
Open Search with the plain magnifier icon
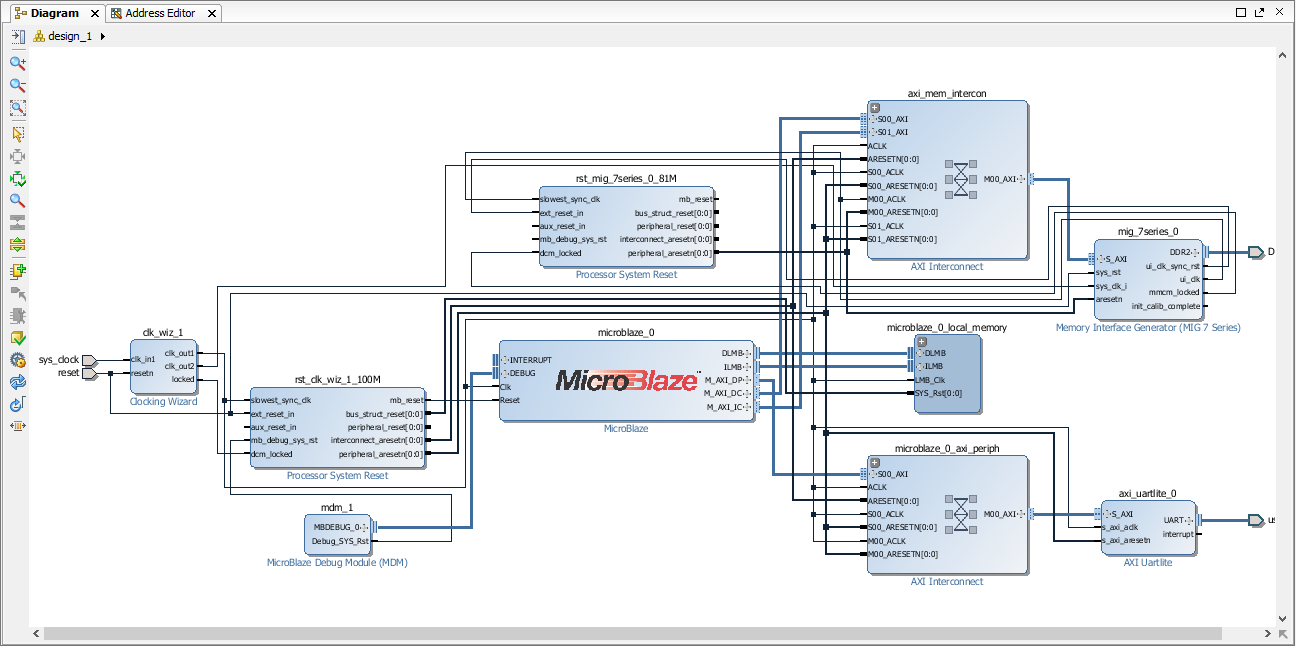17,200
